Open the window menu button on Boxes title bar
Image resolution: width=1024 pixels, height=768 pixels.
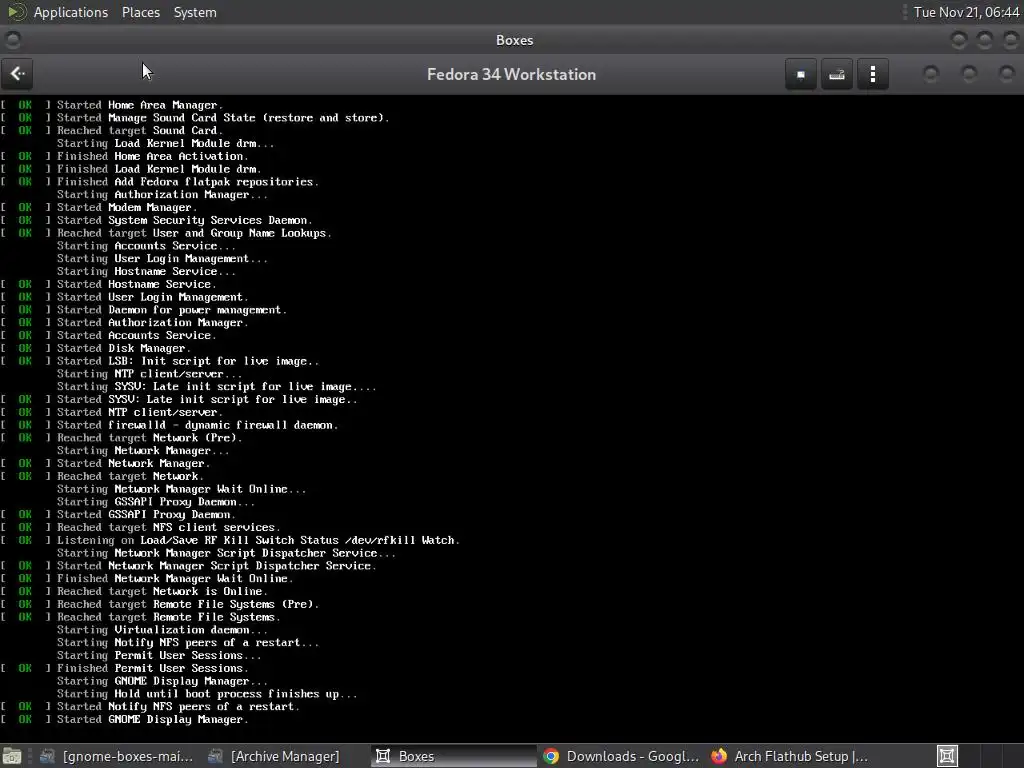[12, 40]
